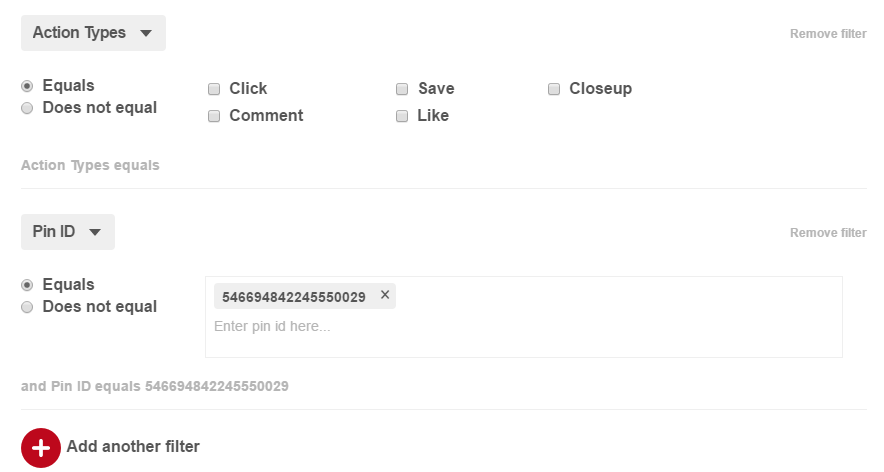Check the Comment action type
Viewport: 884px width, 472px height.
point(214,116)
